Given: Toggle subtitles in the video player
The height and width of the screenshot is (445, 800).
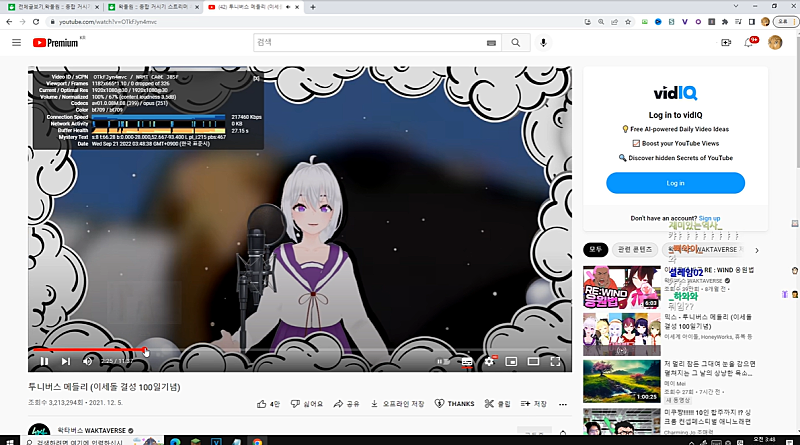Looking at the screenshot, I should click(467, 361).
